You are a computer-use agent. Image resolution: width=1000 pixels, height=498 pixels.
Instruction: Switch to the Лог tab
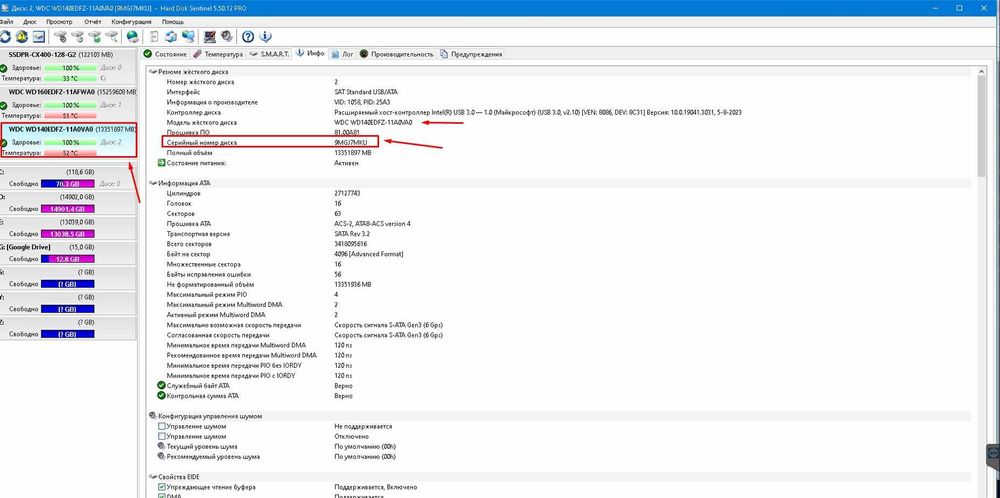342,54
